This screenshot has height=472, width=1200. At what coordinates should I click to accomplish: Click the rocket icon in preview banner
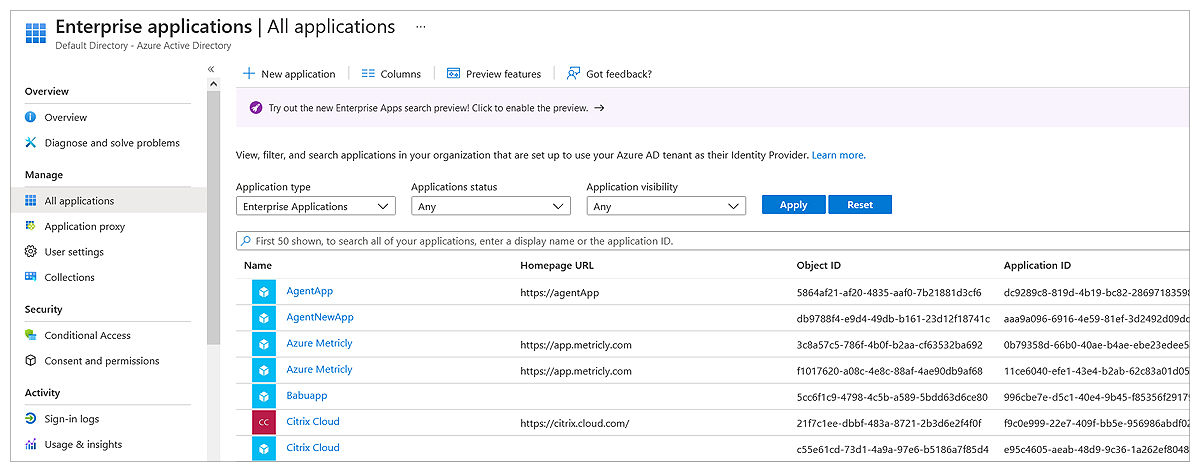click(256, 108)
